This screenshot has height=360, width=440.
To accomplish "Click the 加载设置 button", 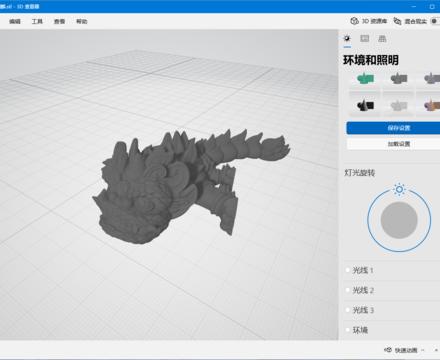I will (393, 144).
